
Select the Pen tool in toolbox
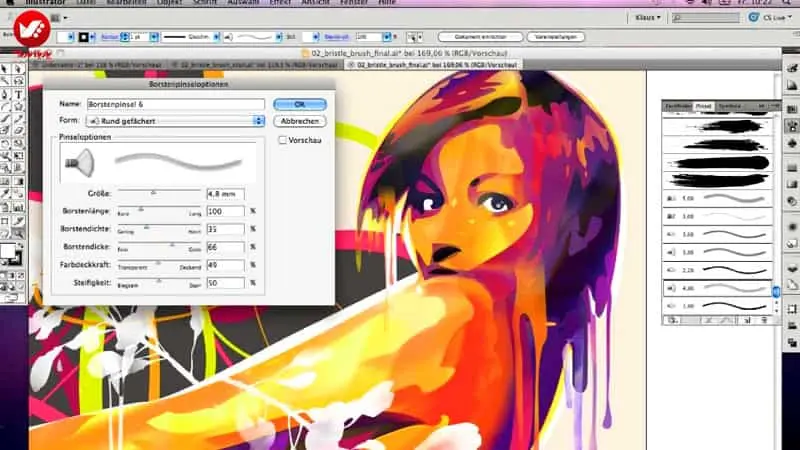5,94
